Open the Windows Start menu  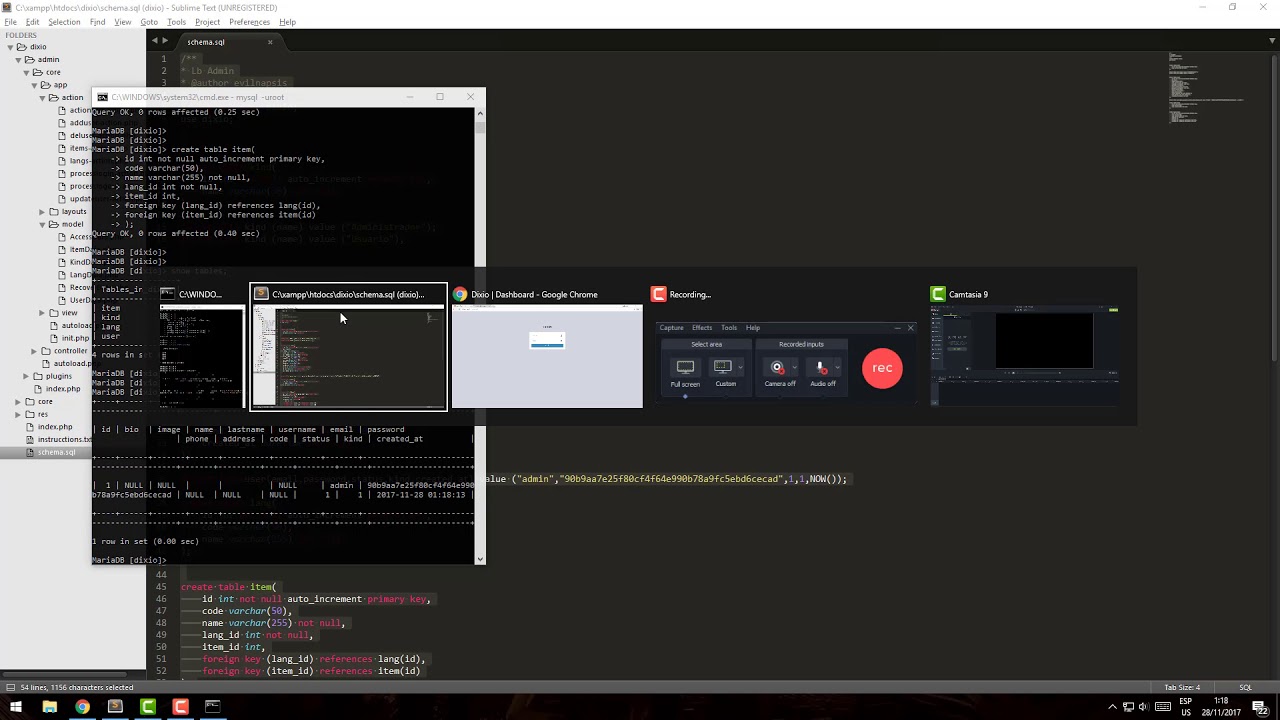pyautogui.click(x=16, y=707)
